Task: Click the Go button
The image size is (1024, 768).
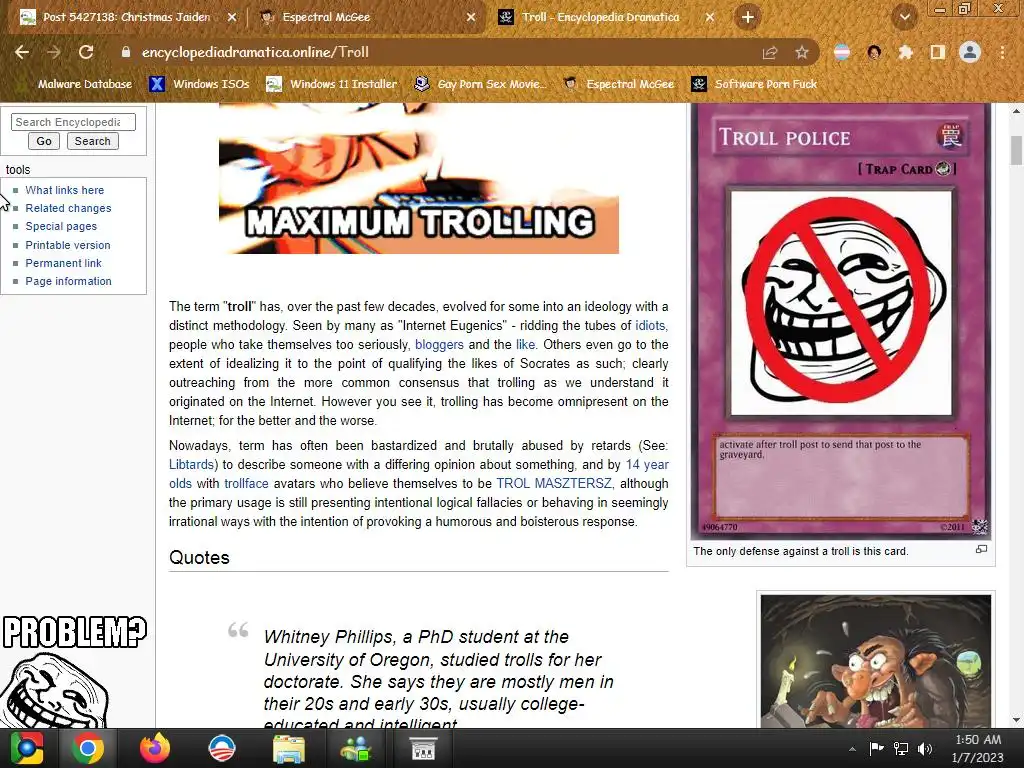Action: [44, 141]
